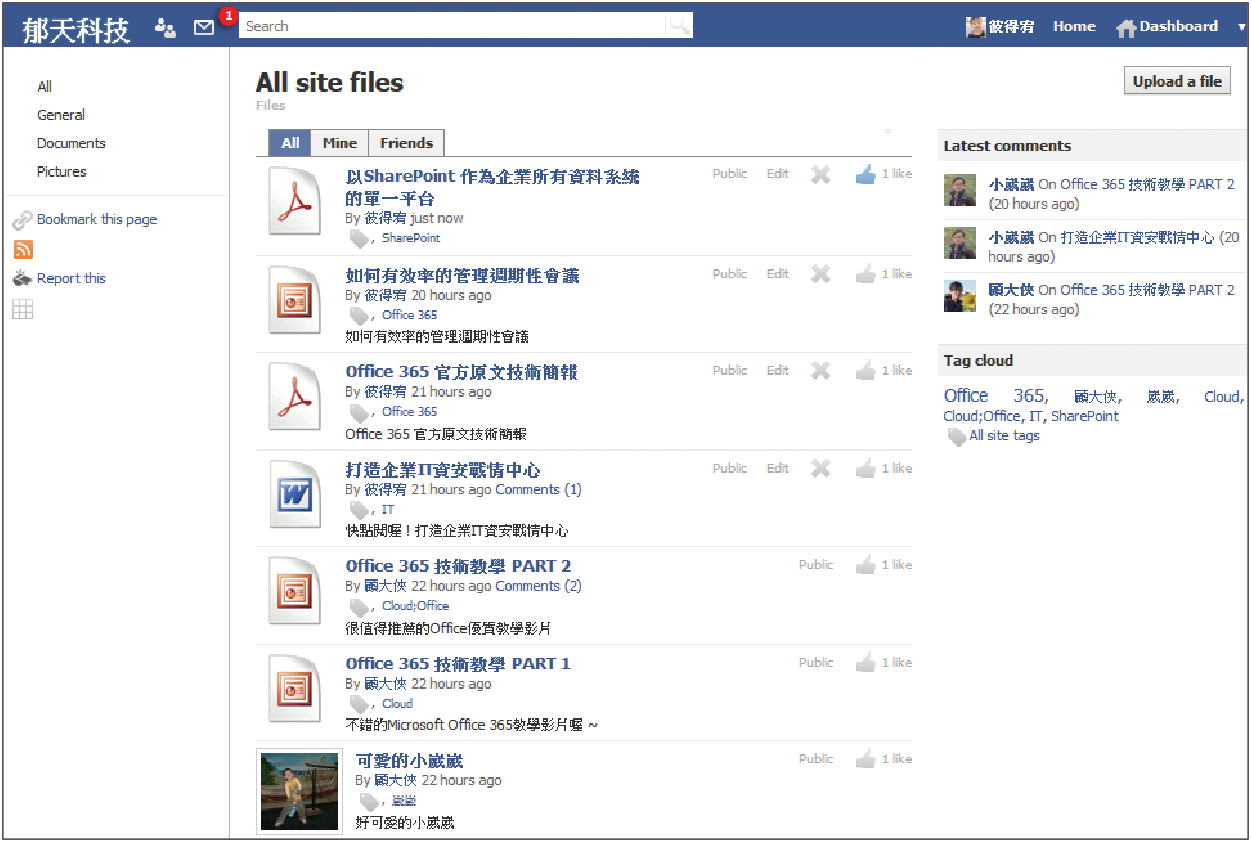Open the friends icon in top bar
Image resolution: width=1252 pixels, height=844 pixels.
(x=166, y=28)
